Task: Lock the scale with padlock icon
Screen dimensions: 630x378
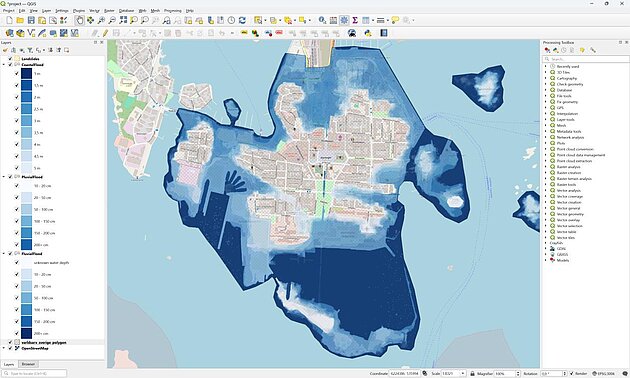Action: 472,374
